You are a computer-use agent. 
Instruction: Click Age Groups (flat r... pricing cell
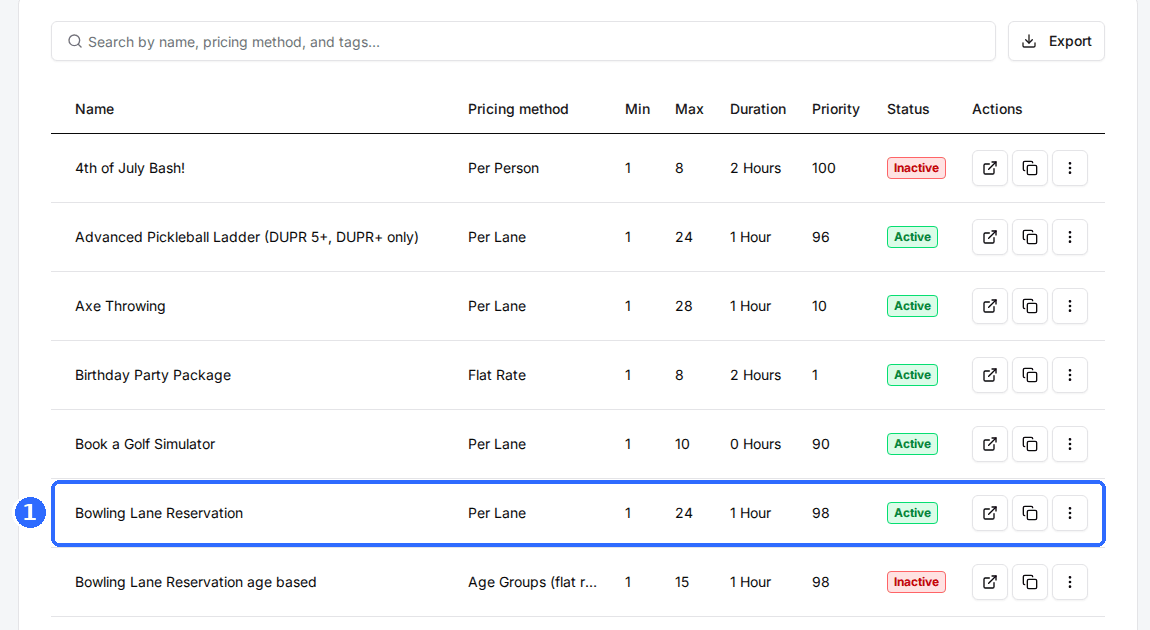[532, 582]
